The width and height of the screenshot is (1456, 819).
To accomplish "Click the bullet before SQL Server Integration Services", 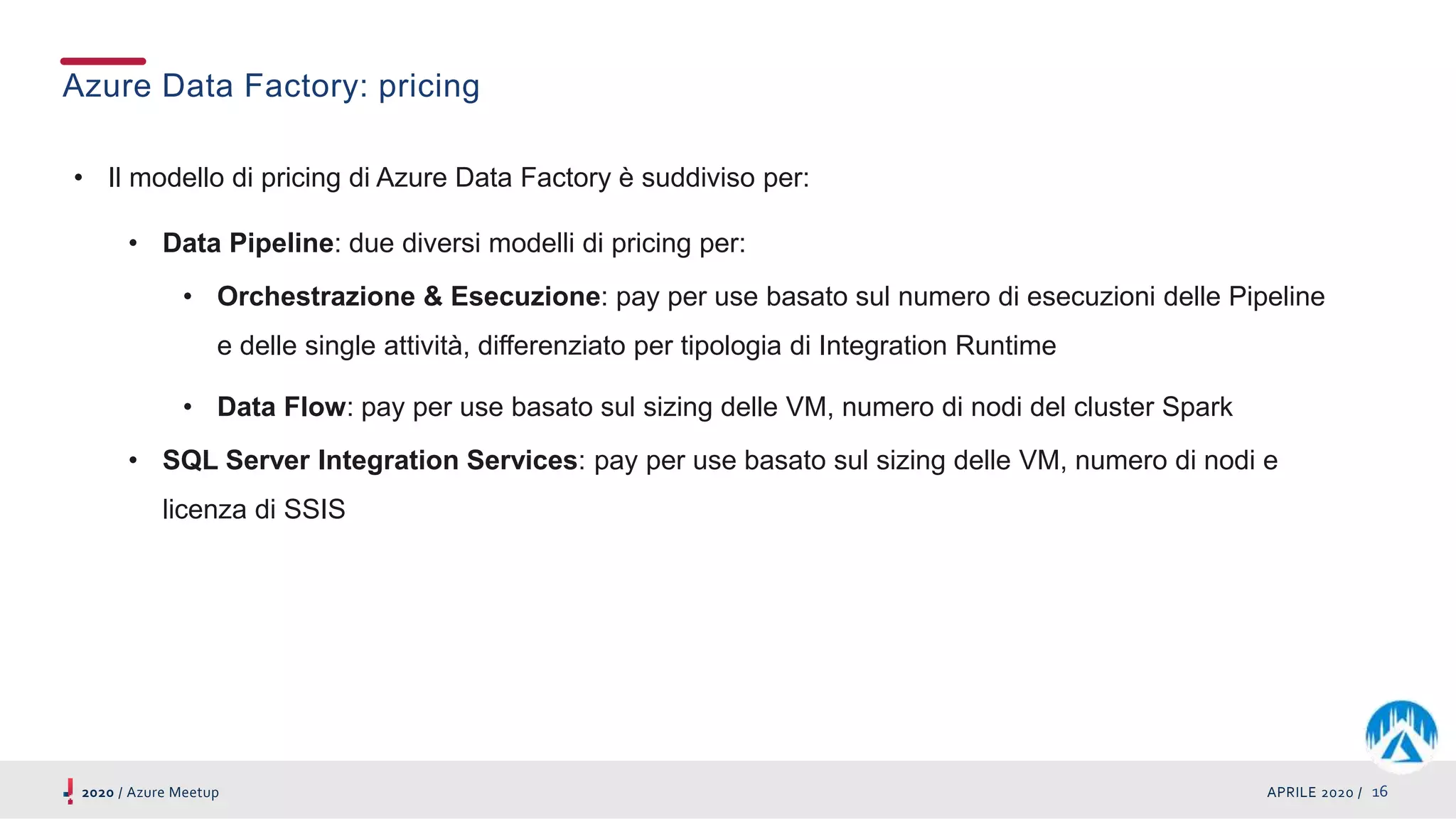I will [x=133, y=461].
